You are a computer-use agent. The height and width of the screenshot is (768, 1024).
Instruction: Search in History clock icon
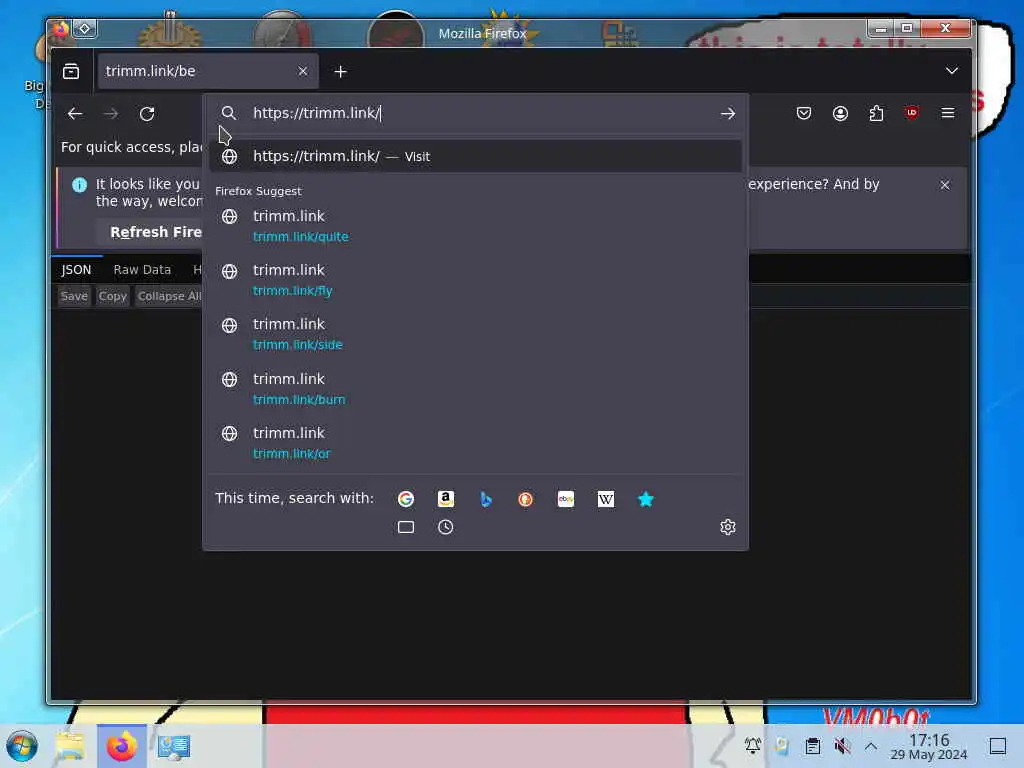coord(445,527)
